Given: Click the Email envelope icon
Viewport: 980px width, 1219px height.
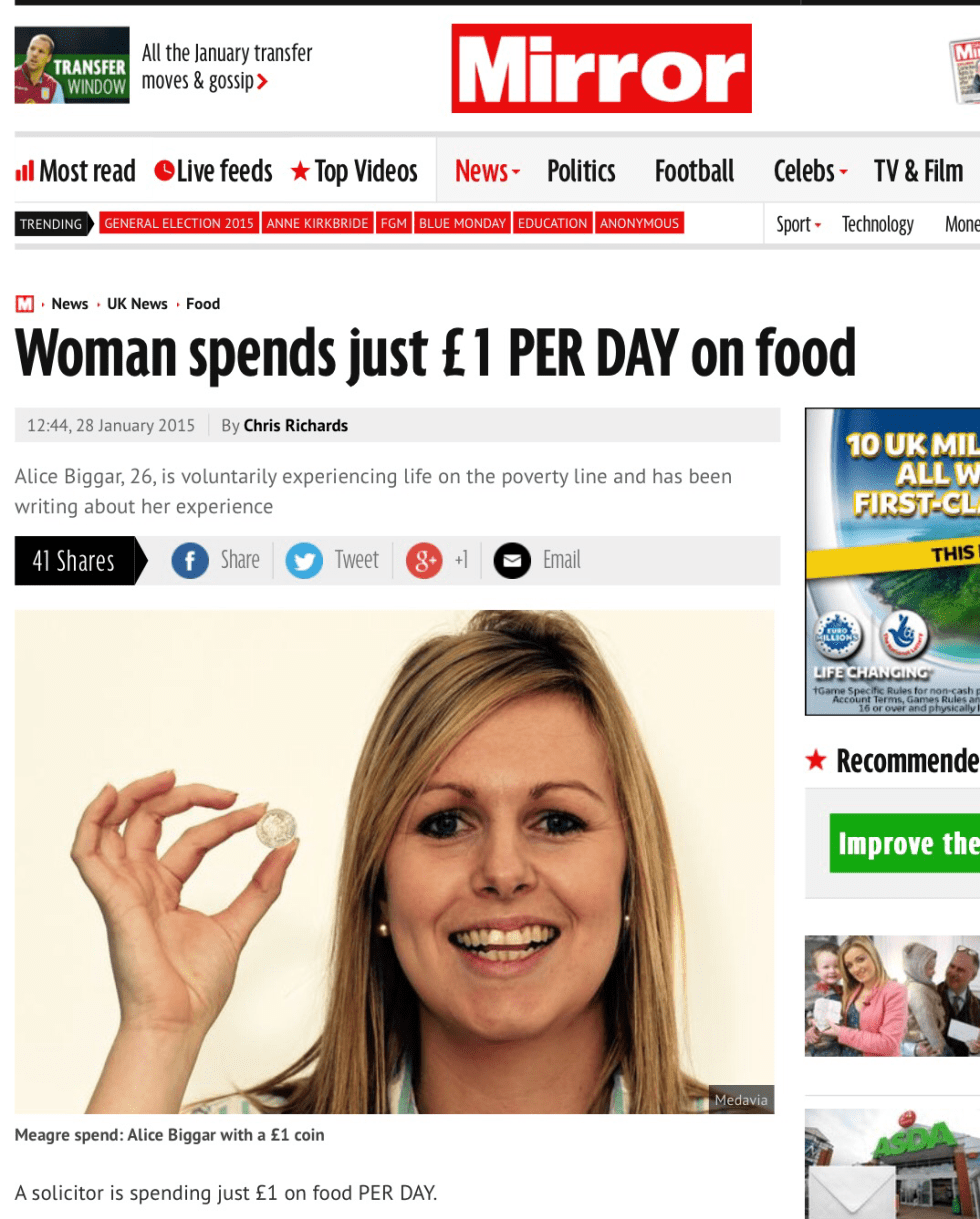Looking at the screenshot, I should (512, 561).
